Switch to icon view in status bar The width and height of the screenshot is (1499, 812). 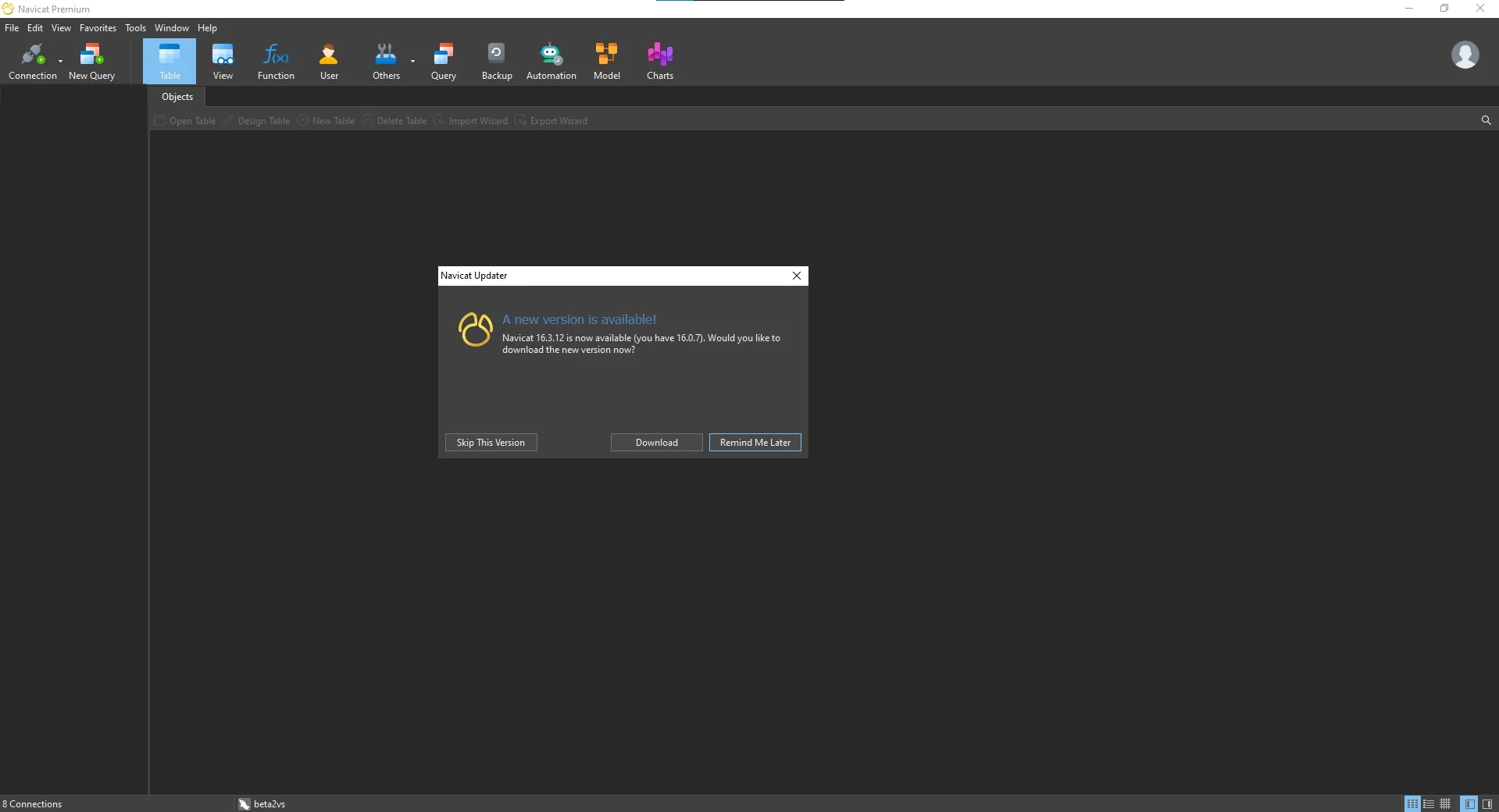point(1412,803)
